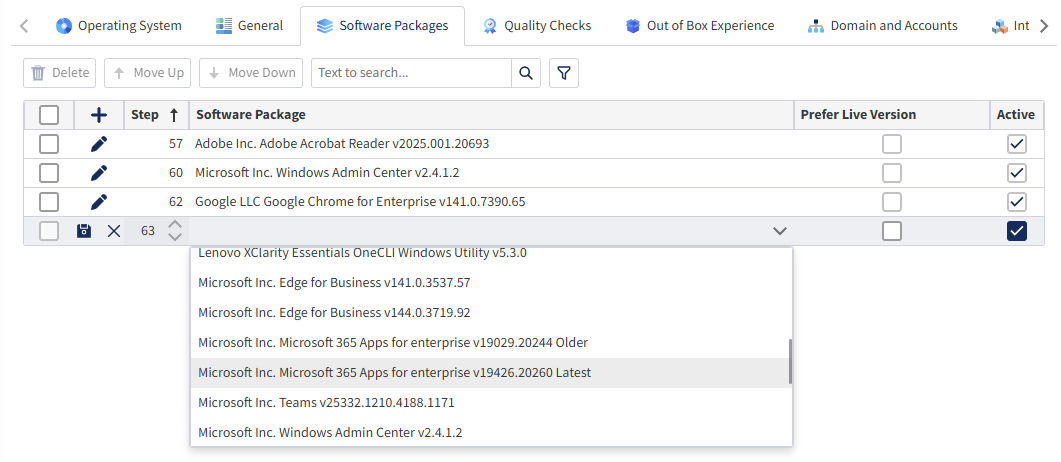This screenshot has width=1061, height=462.
Task: Uncheck Active for Google Chrome row
Action: pyautogui.click(x=1017, y=202)
